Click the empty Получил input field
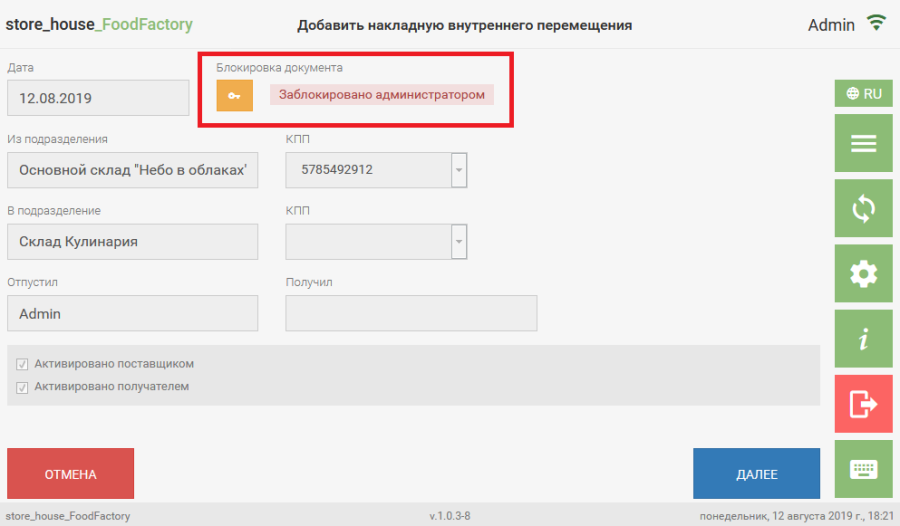900x526 pixels. click(x=411, y=313)
